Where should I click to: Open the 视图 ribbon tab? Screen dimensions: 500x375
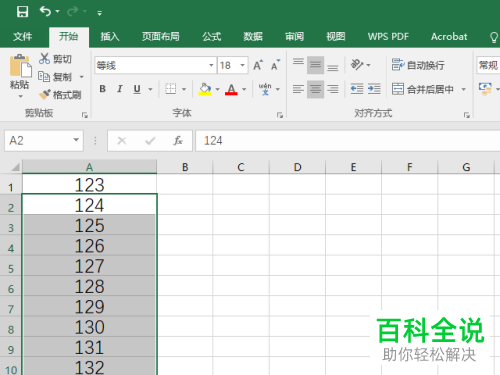tap(336, 36)
